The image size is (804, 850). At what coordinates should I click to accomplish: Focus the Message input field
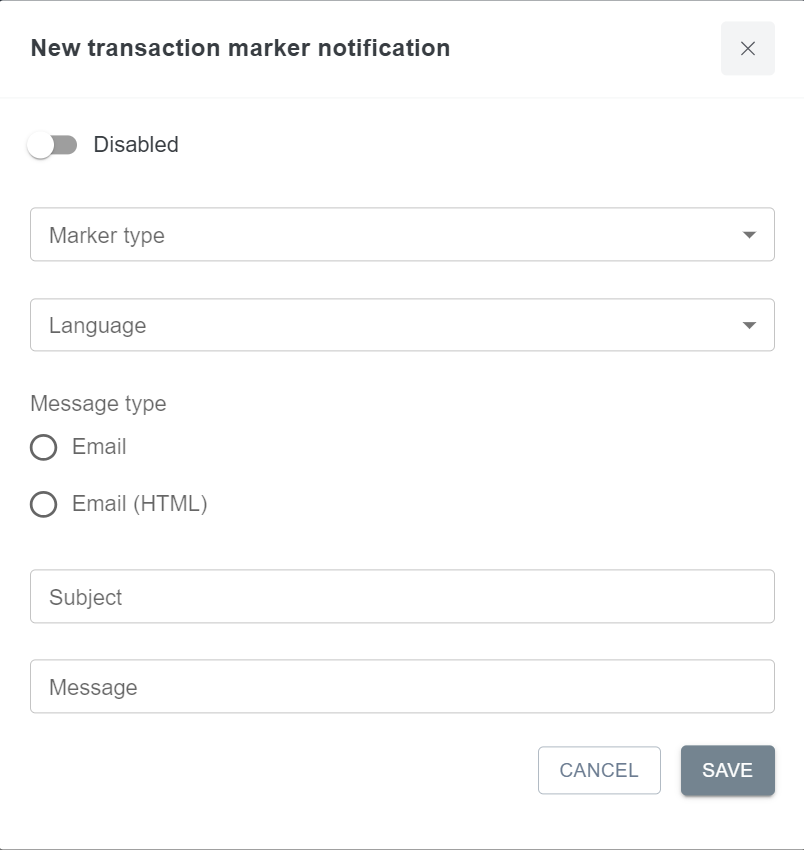click(x=402, y=687)
